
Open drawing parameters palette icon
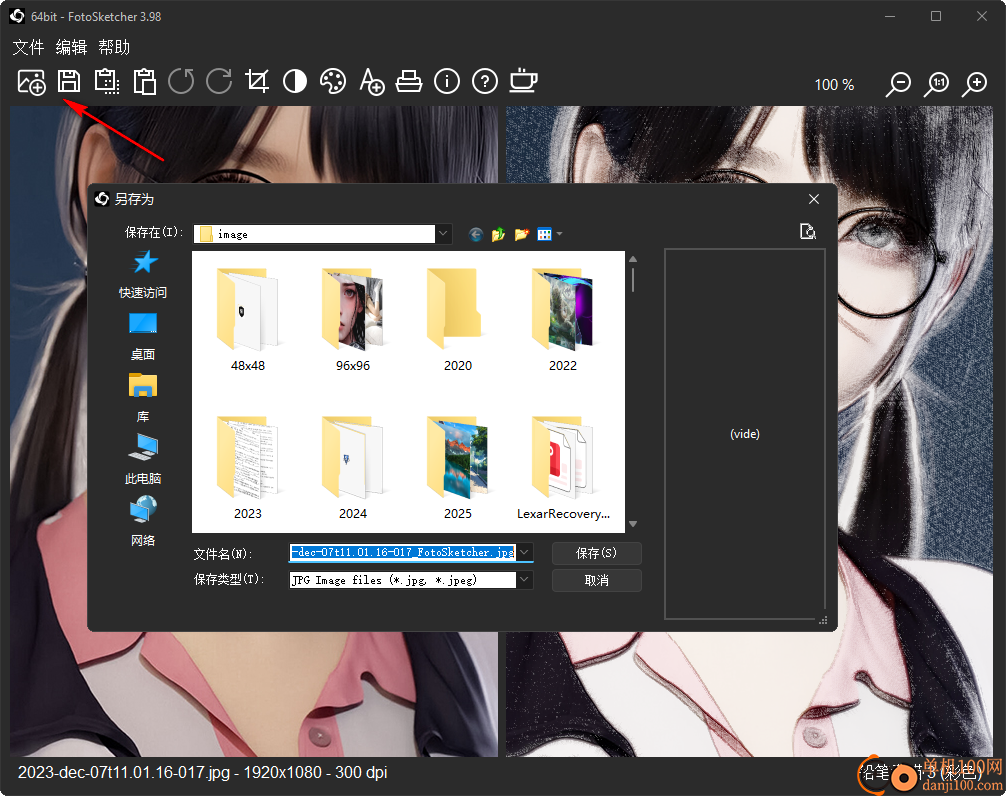[333, 81]
